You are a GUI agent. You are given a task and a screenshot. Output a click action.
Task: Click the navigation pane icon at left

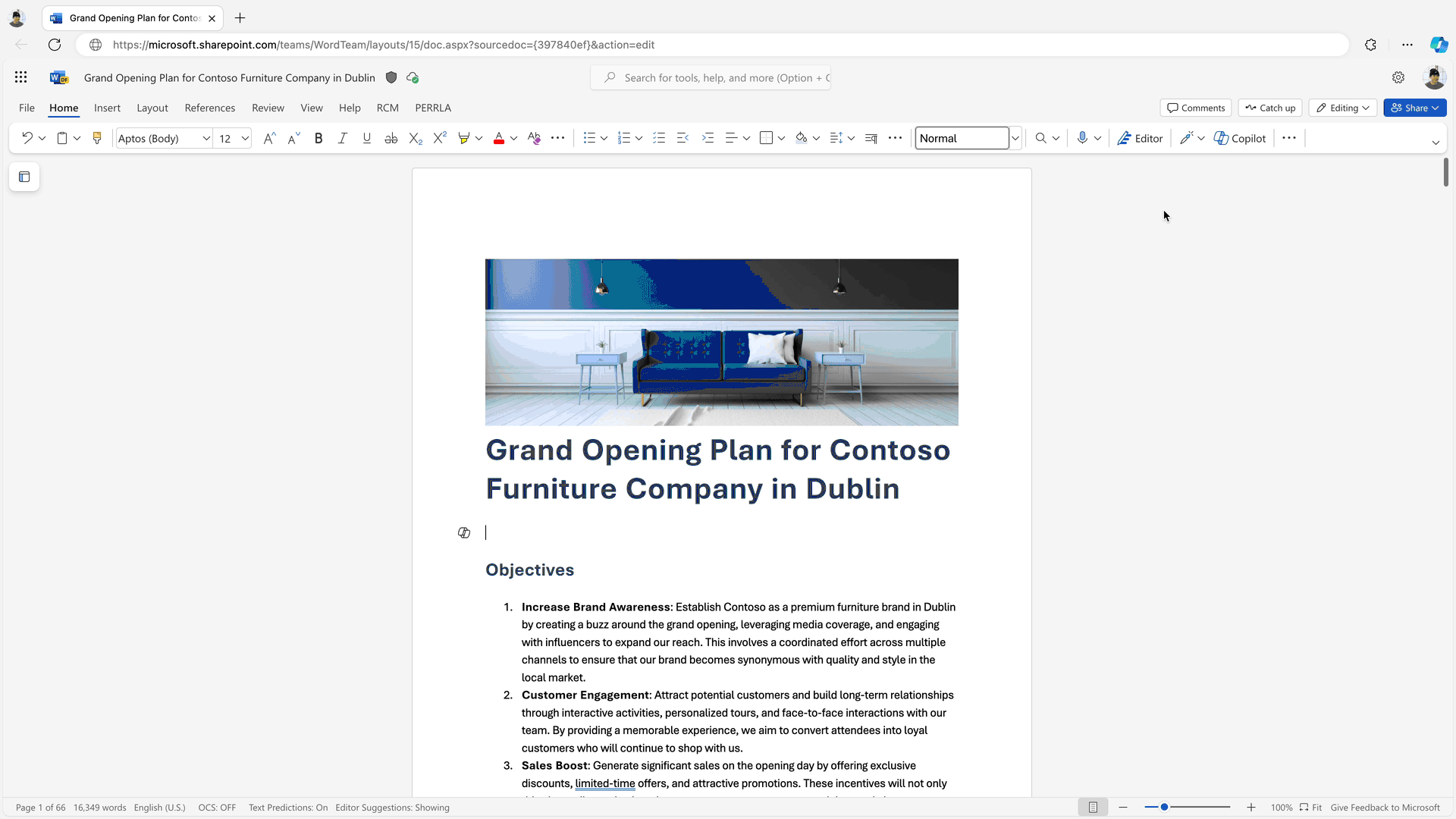[24, 177]
